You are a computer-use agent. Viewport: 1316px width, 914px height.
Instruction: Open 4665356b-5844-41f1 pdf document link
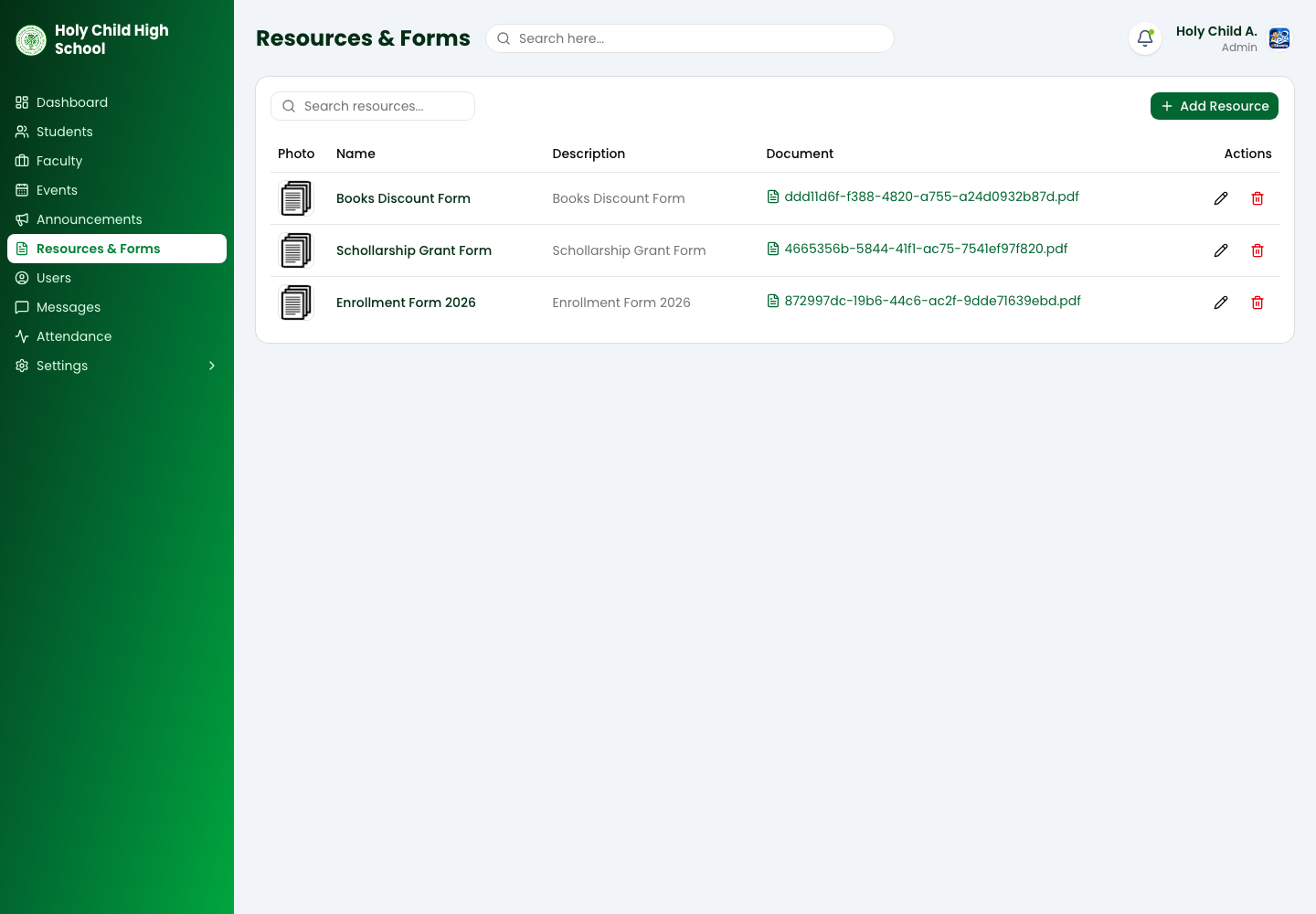coord(918,249)
